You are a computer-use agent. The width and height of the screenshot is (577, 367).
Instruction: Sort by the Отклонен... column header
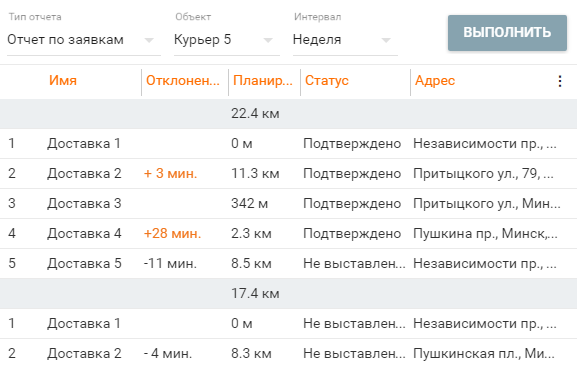pyautogui.click(x=183, y=81)
